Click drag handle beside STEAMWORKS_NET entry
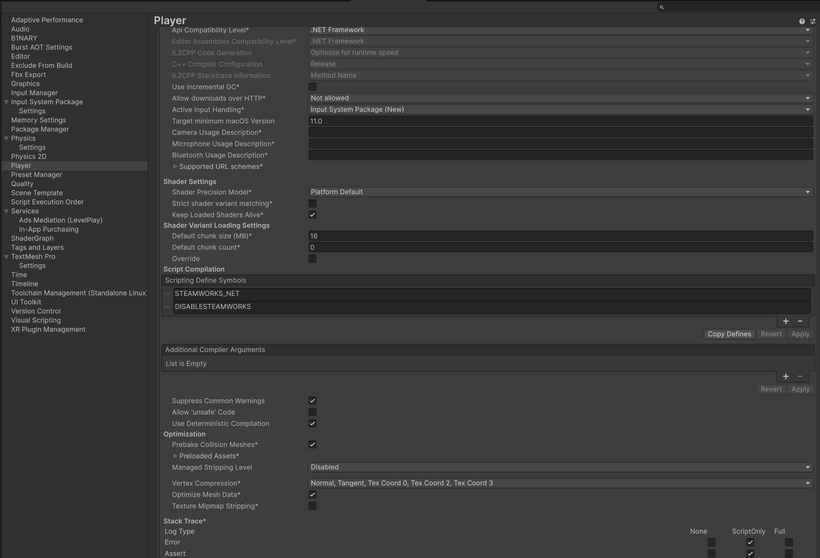Viewport: 820px width, 558px height. tap(168, 294)
